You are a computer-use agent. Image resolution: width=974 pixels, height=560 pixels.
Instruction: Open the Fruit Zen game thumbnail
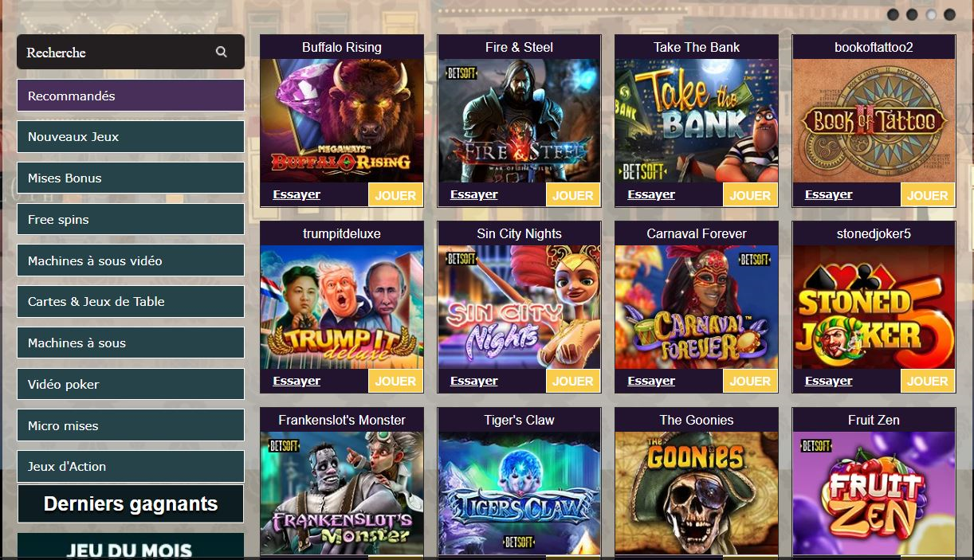(x=874, y=493)
